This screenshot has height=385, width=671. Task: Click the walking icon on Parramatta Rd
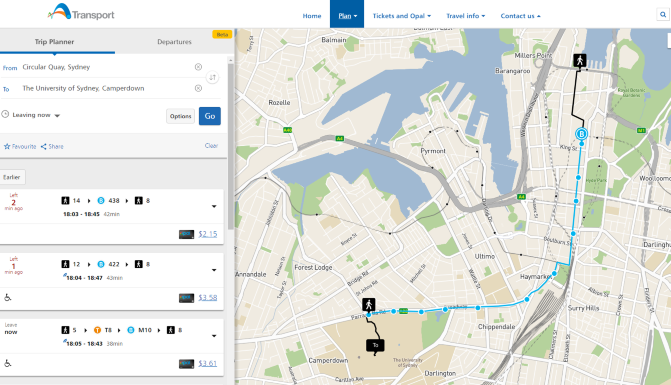coord(368,305)
